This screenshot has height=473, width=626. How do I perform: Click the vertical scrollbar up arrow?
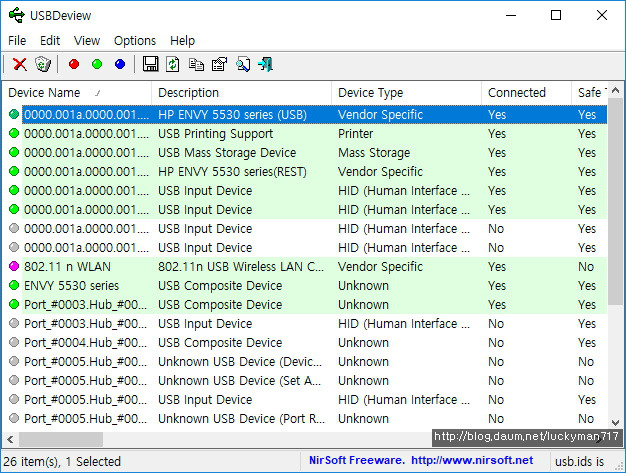615,91
